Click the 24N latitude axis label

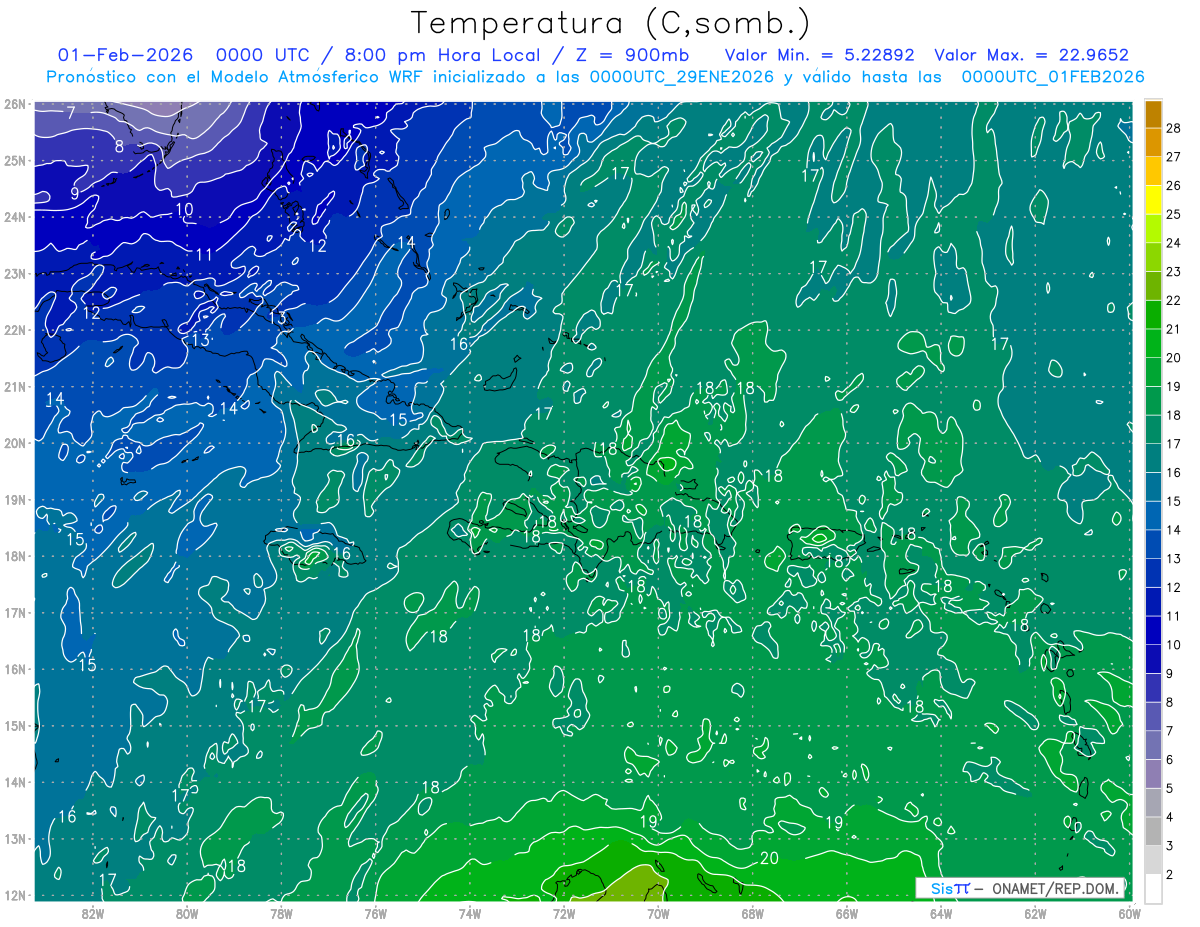[15, 217]
